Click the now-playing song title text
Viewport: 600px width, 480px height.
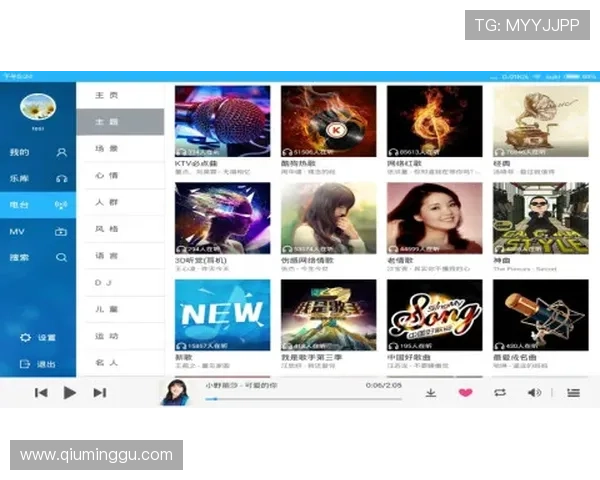click(x=241, y=385)
